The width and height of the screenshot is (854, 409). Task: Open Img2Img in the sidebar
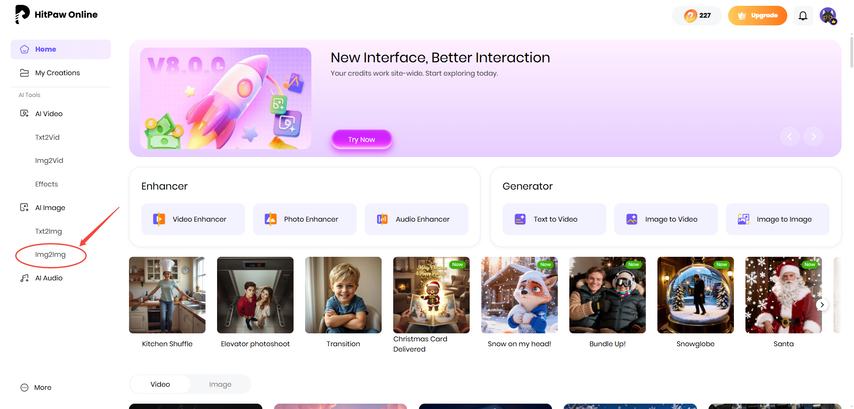[50, 255]
